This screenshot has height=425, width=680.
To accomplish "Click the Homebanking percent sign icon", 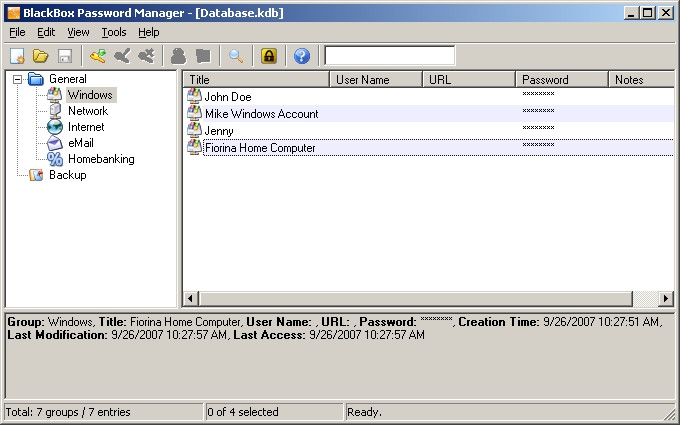I will pyautogui.click(x=55, y=159).
